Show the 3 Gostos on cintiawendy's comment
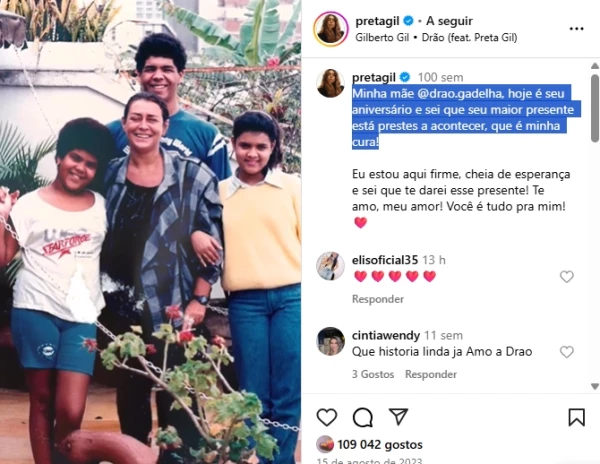Screen dimensions: 600x464 click(373, 374)
